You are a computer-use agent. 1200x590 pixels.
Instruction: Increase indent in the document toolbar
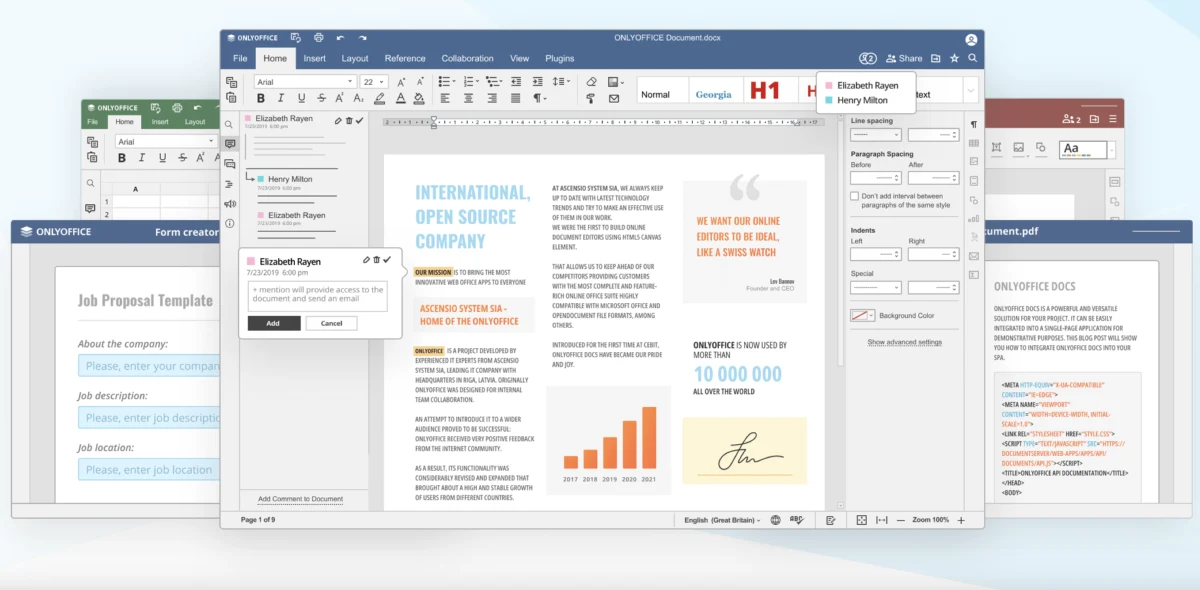537,82
